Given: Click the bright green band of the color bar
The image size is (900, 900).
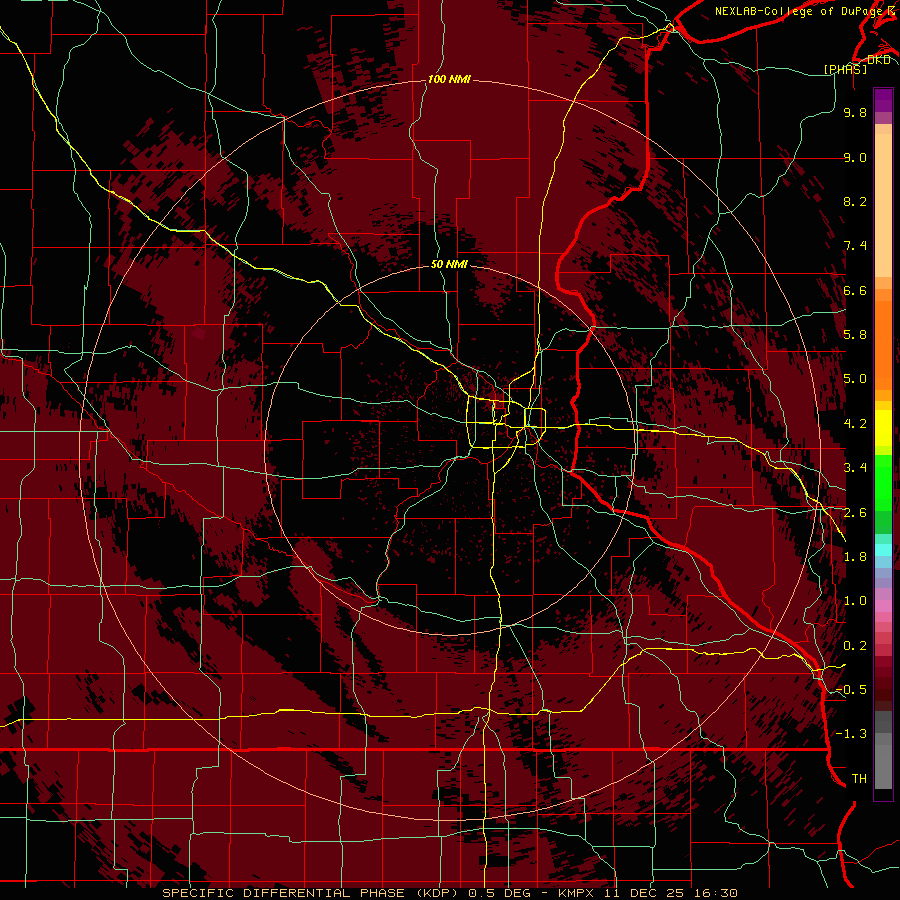Looking at the screenshot, I should click(883, 481).
